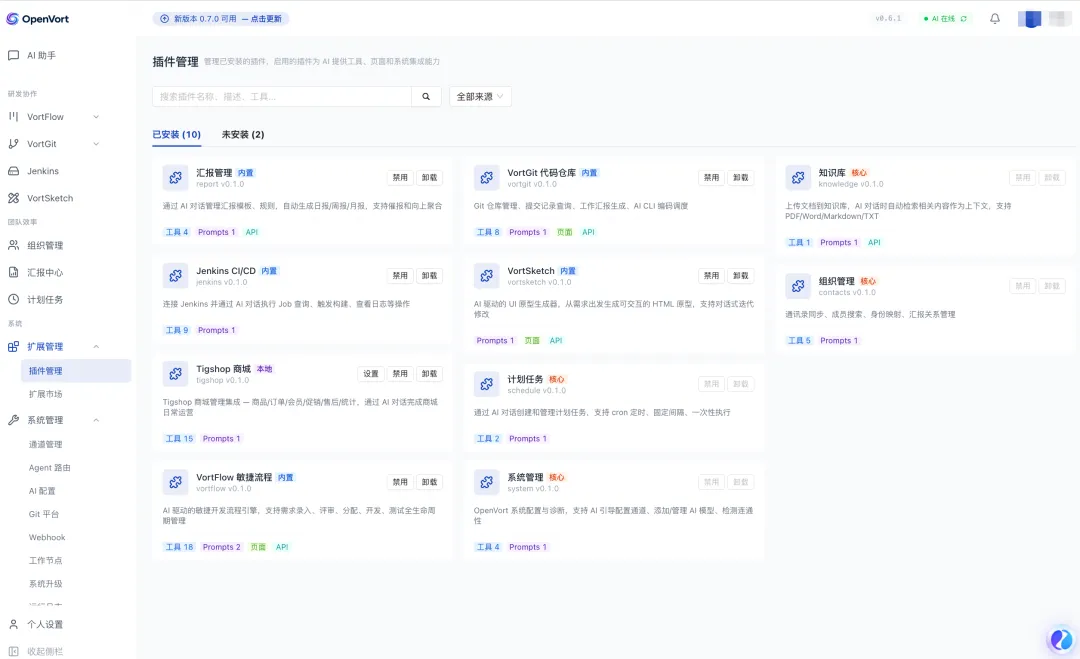The height and width of the screenshot is (659, 1080).
Task: Click the OpenVort logo icon
Action: tap(12, 19)
